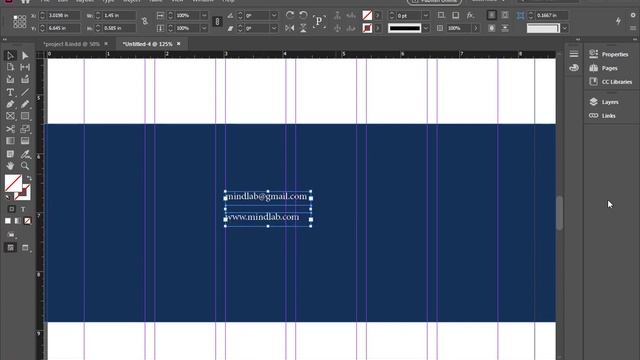Select the Note tool
Viewport: 640px width, 360px height.
click(x=10, y=154)
